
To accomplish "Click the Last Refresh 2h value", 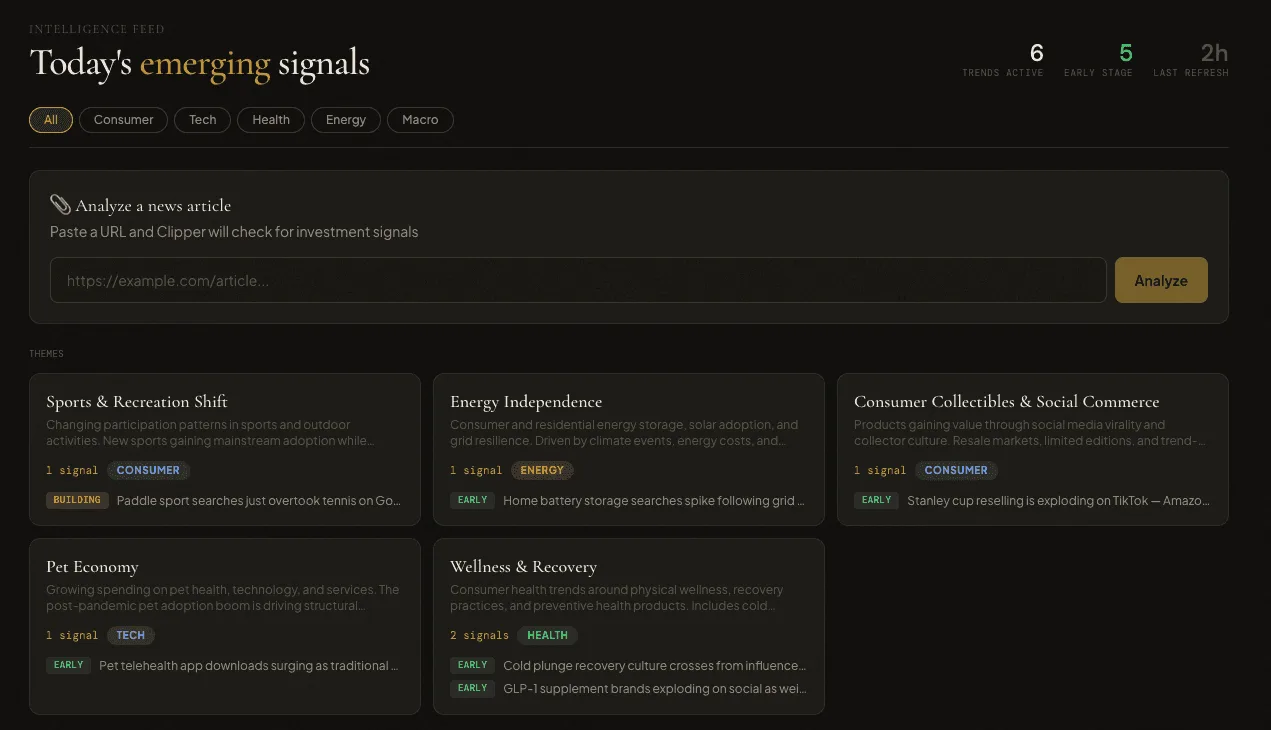I will click(1214, 53).
